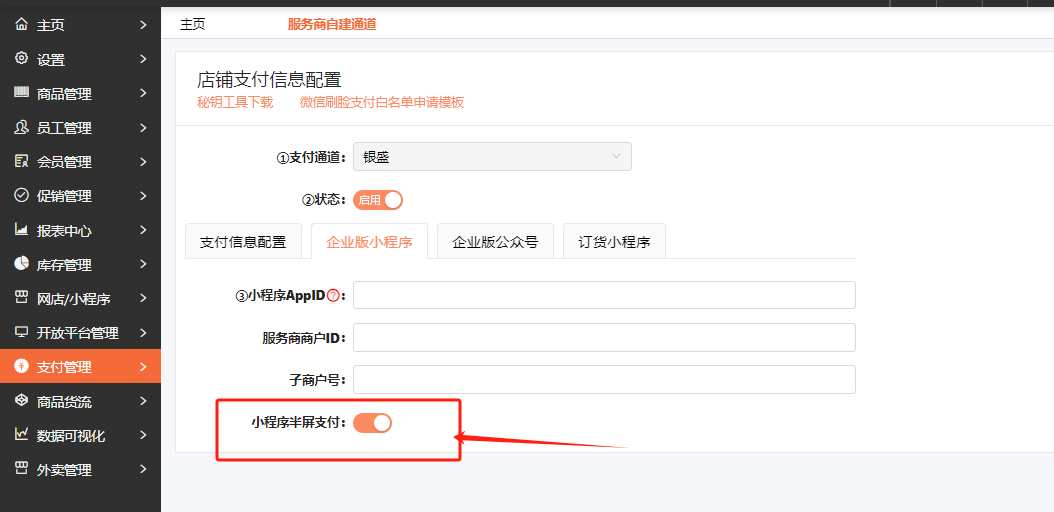Click the home icon beside 主页 in sidebar

click(x=22, y=25)
